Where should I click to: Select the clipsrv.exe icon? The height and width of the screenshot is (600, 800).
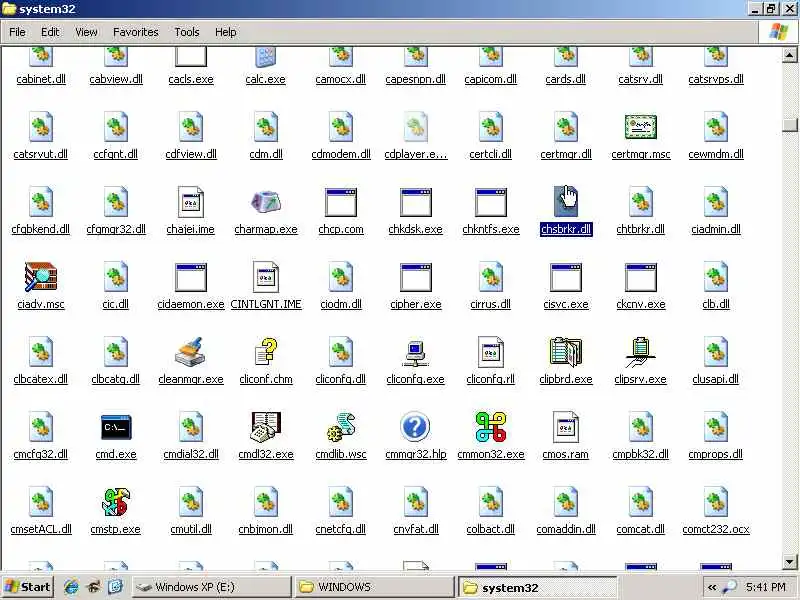(x=640, y=352)
